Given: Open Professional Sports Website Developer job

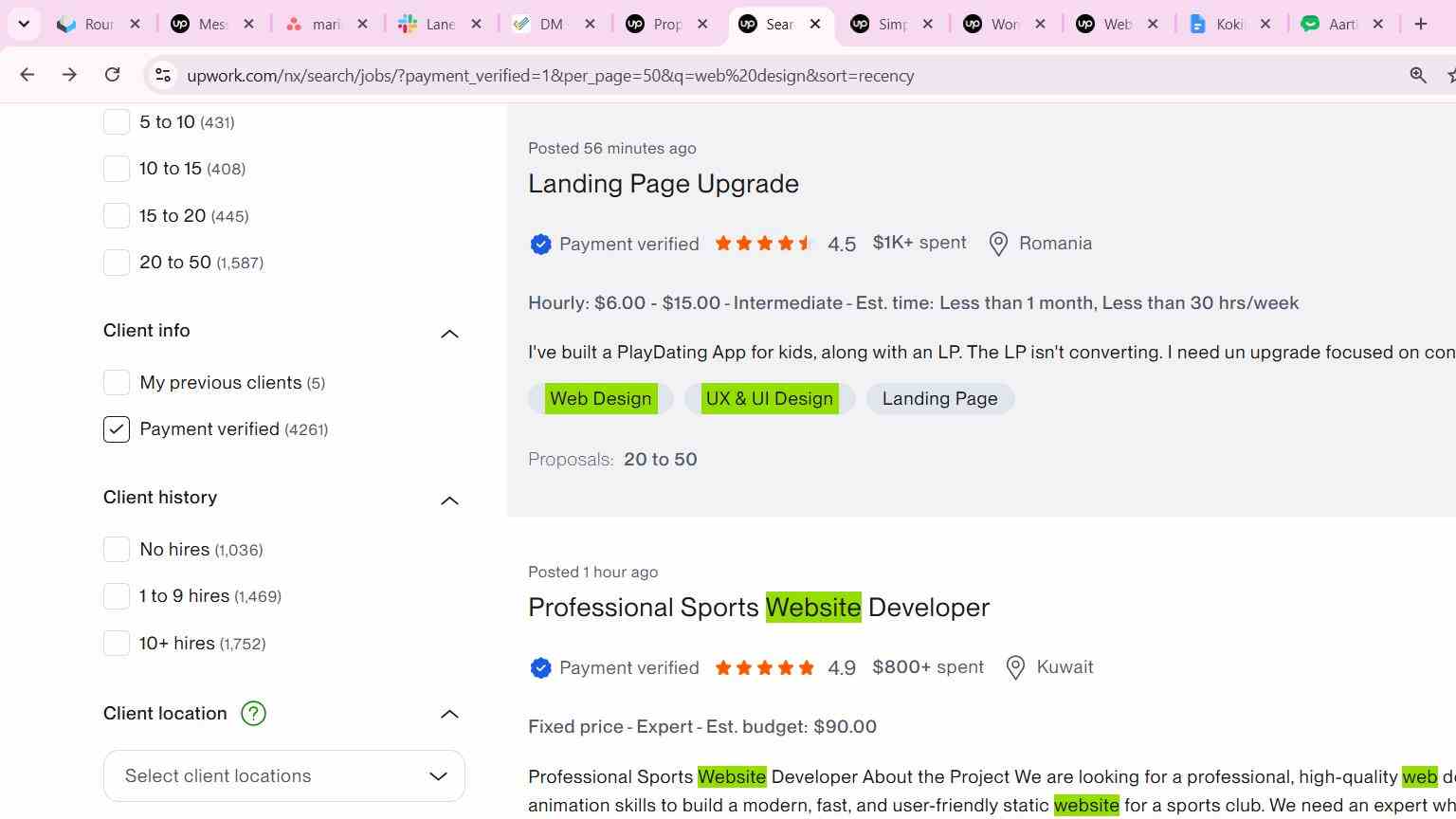Looking at the screenshot, I should click(758, 608).
